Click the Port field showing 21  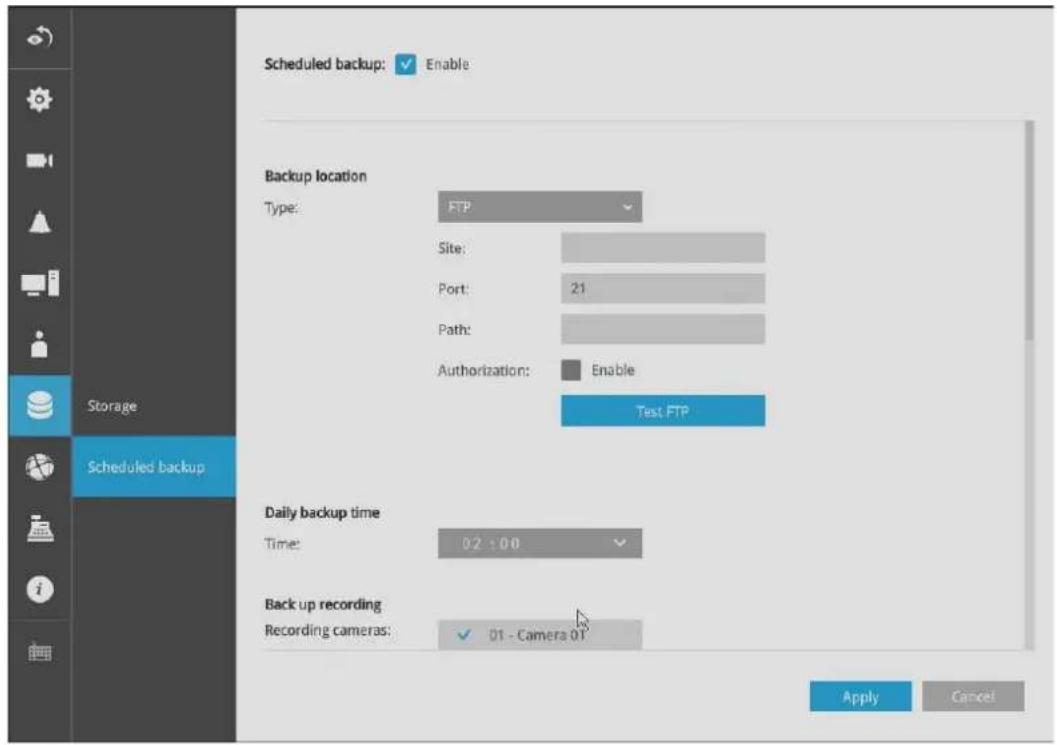pyautogui.click(x=663, y=289)
